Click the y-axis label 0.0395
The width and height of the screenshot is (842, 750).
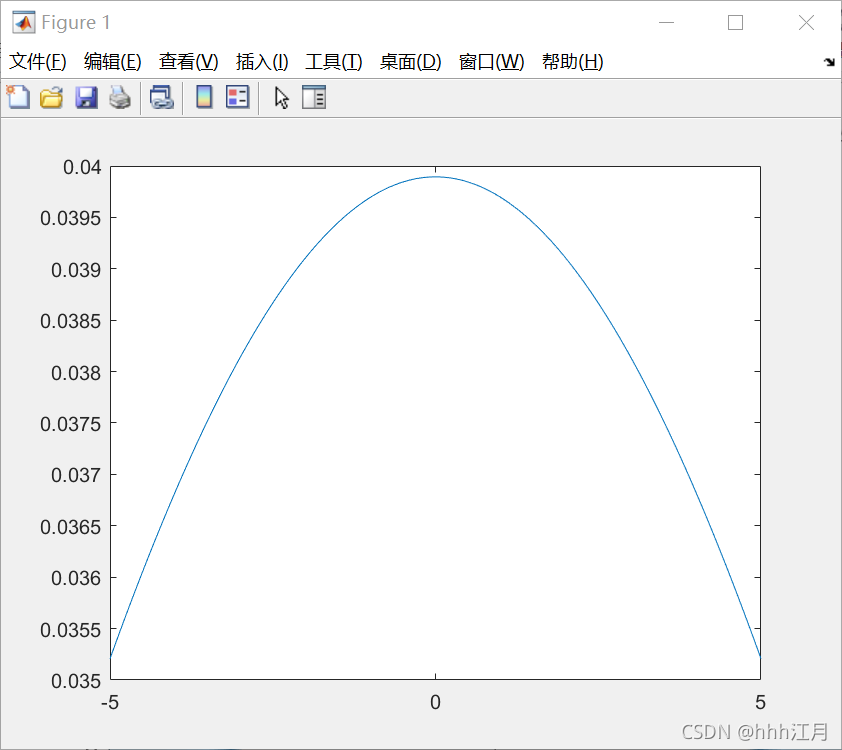point(70,218)
